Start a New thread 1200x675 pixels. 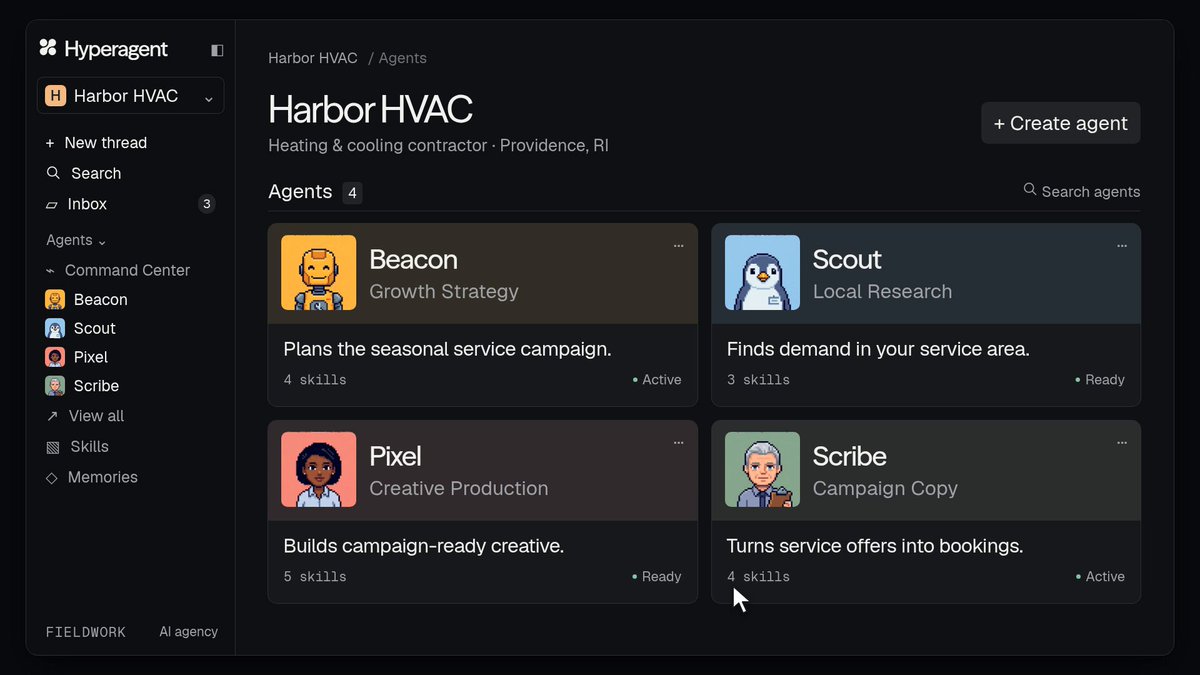[x=96, y=143]
